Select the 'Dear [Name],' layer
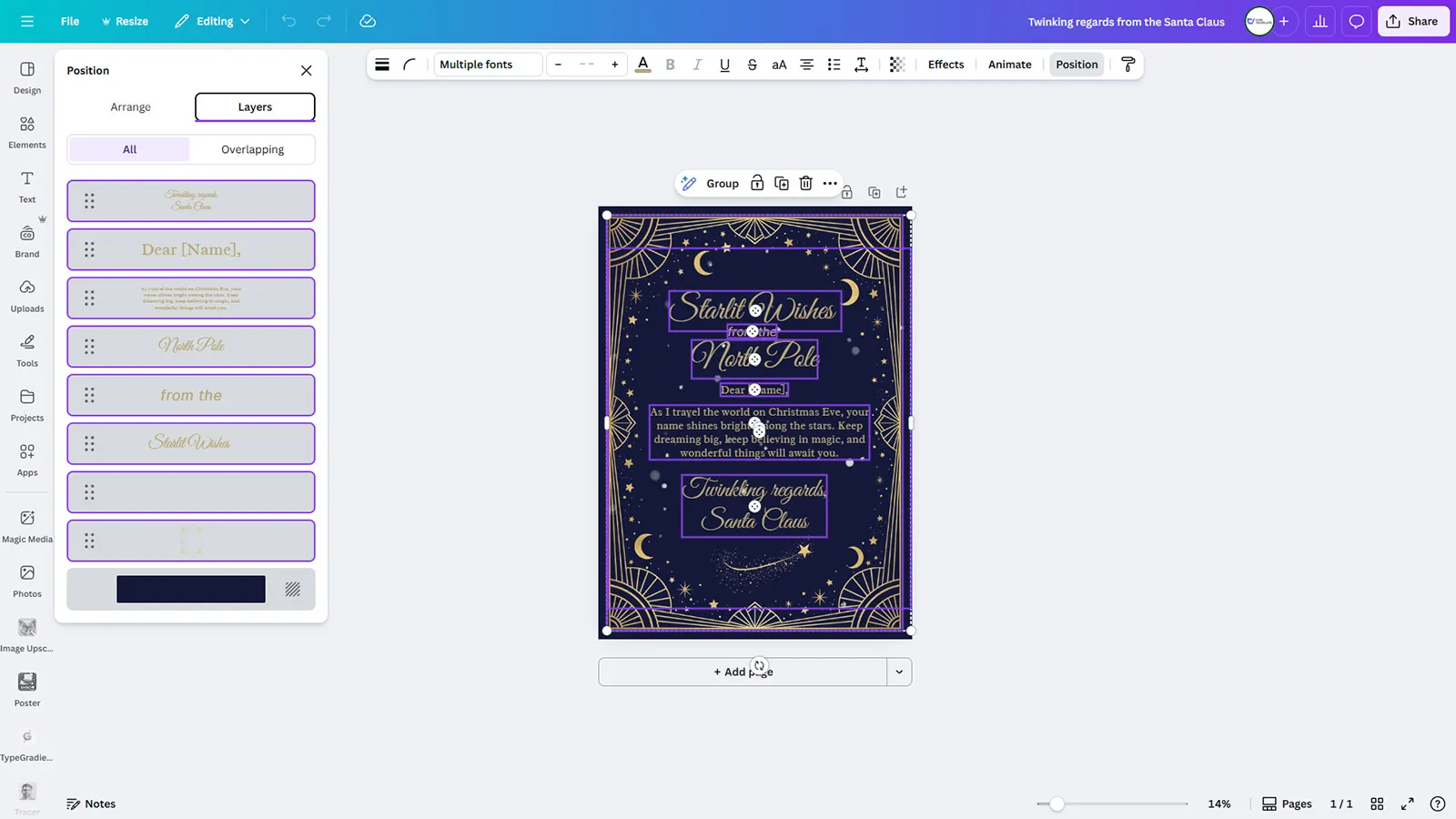This screenshot has width=1456, height=819. (x=191, y=249)
